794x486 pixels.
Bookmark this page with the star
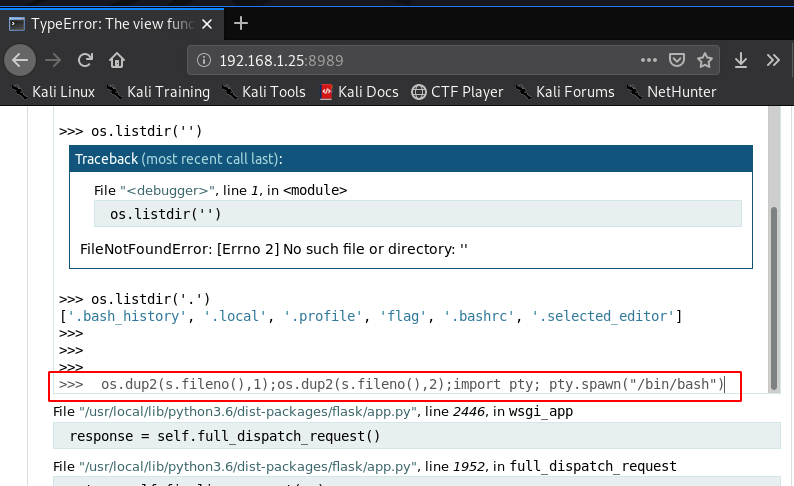705,60
